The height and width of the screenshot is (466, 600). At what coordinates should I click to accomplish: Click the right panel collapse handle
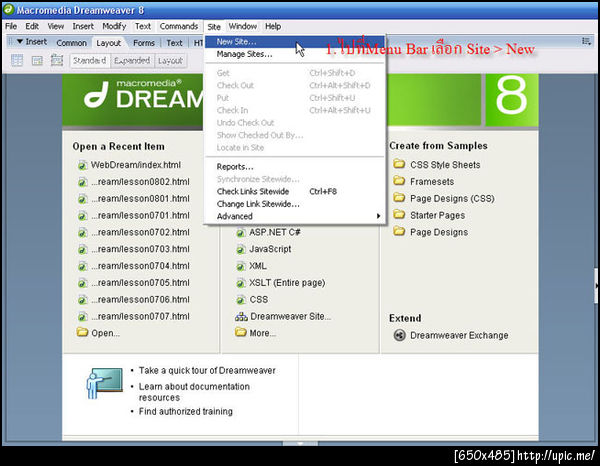click(596, 285)
